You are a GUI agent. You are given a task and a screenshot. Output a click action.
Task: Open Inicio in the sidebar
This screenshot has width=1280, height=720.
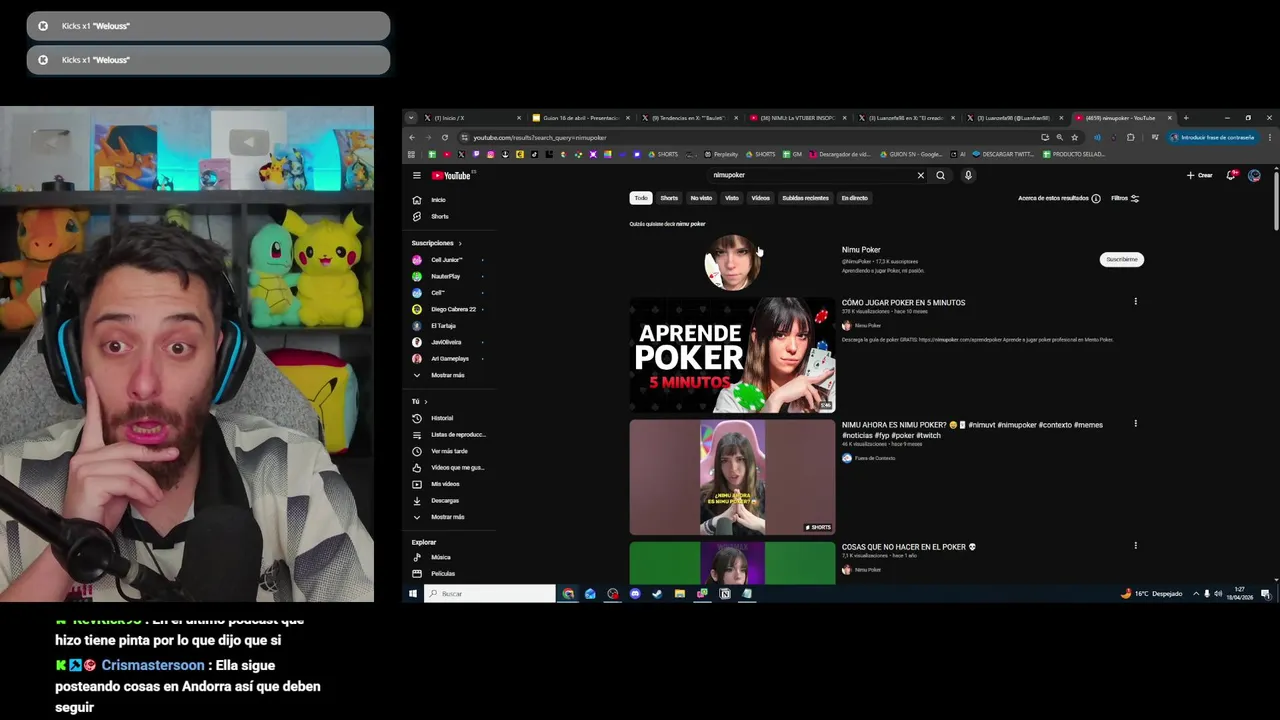coord(438,200)
